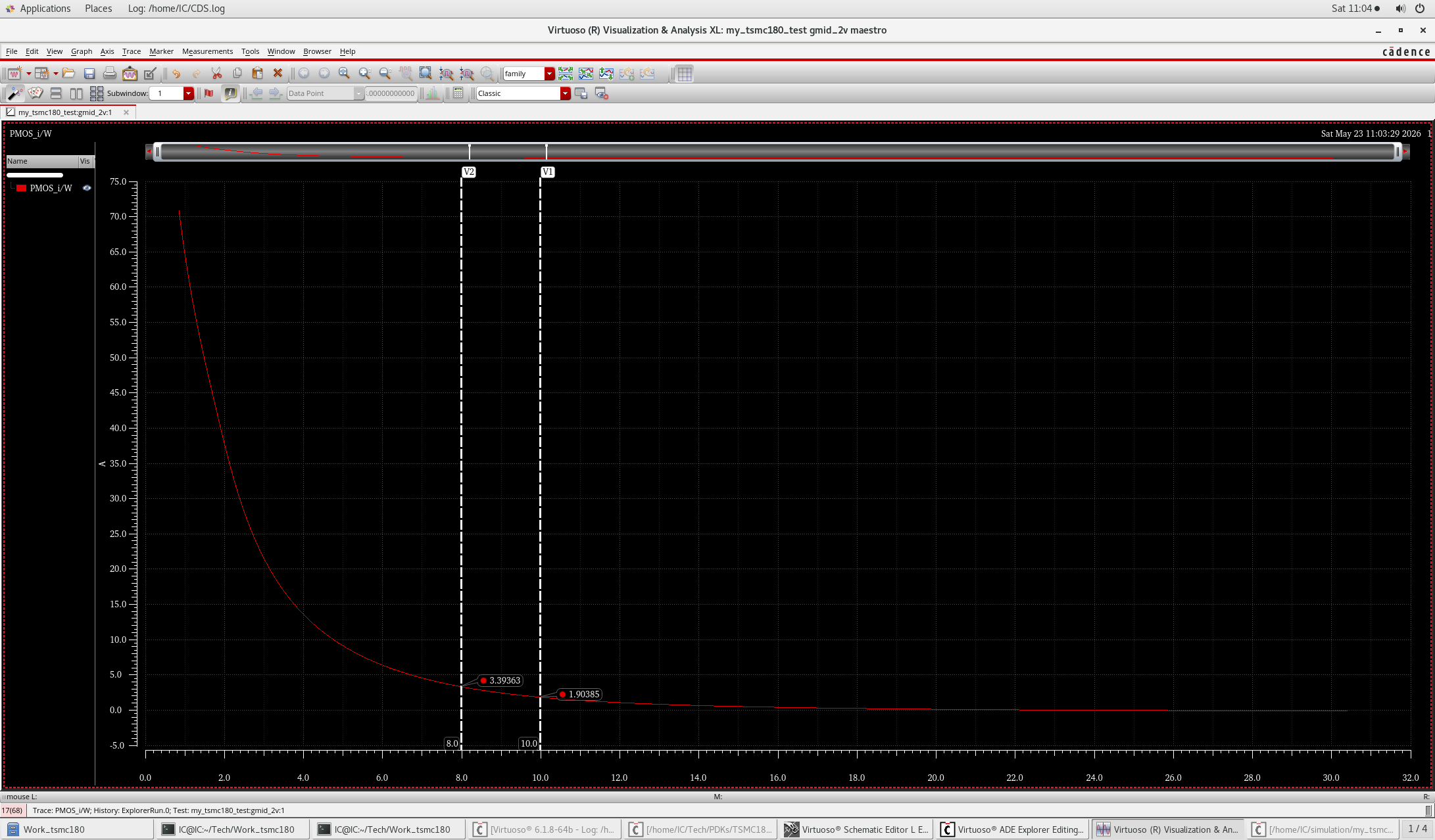Click the vertical split subwindow layout icon
Image resolution: width=1435 pixels, height=840 pixels.
pos(76,93)
